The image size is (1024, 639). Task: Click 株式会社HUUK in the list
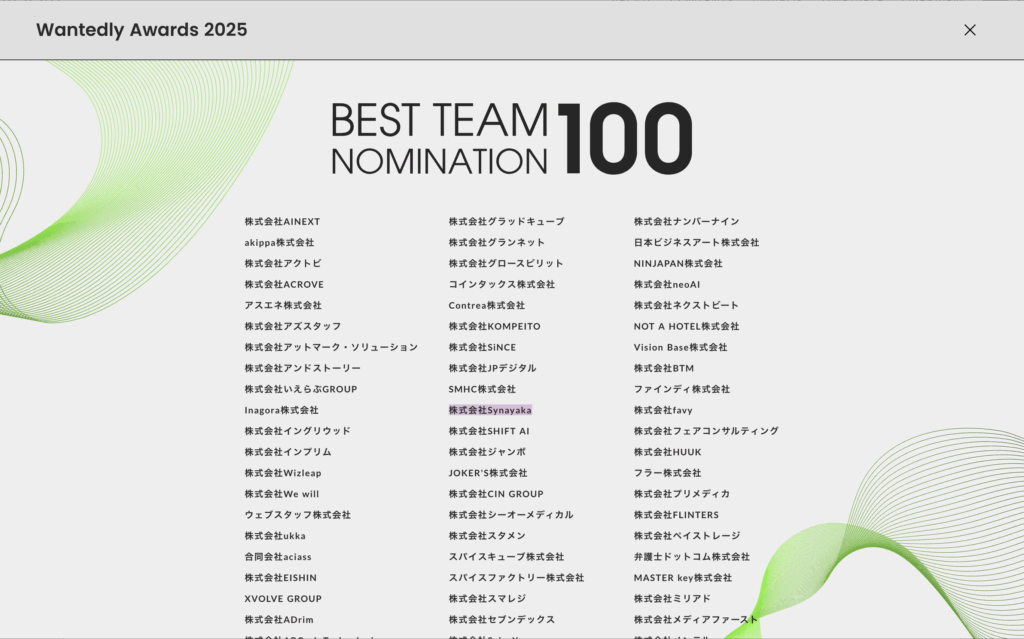tap(667, 451)
